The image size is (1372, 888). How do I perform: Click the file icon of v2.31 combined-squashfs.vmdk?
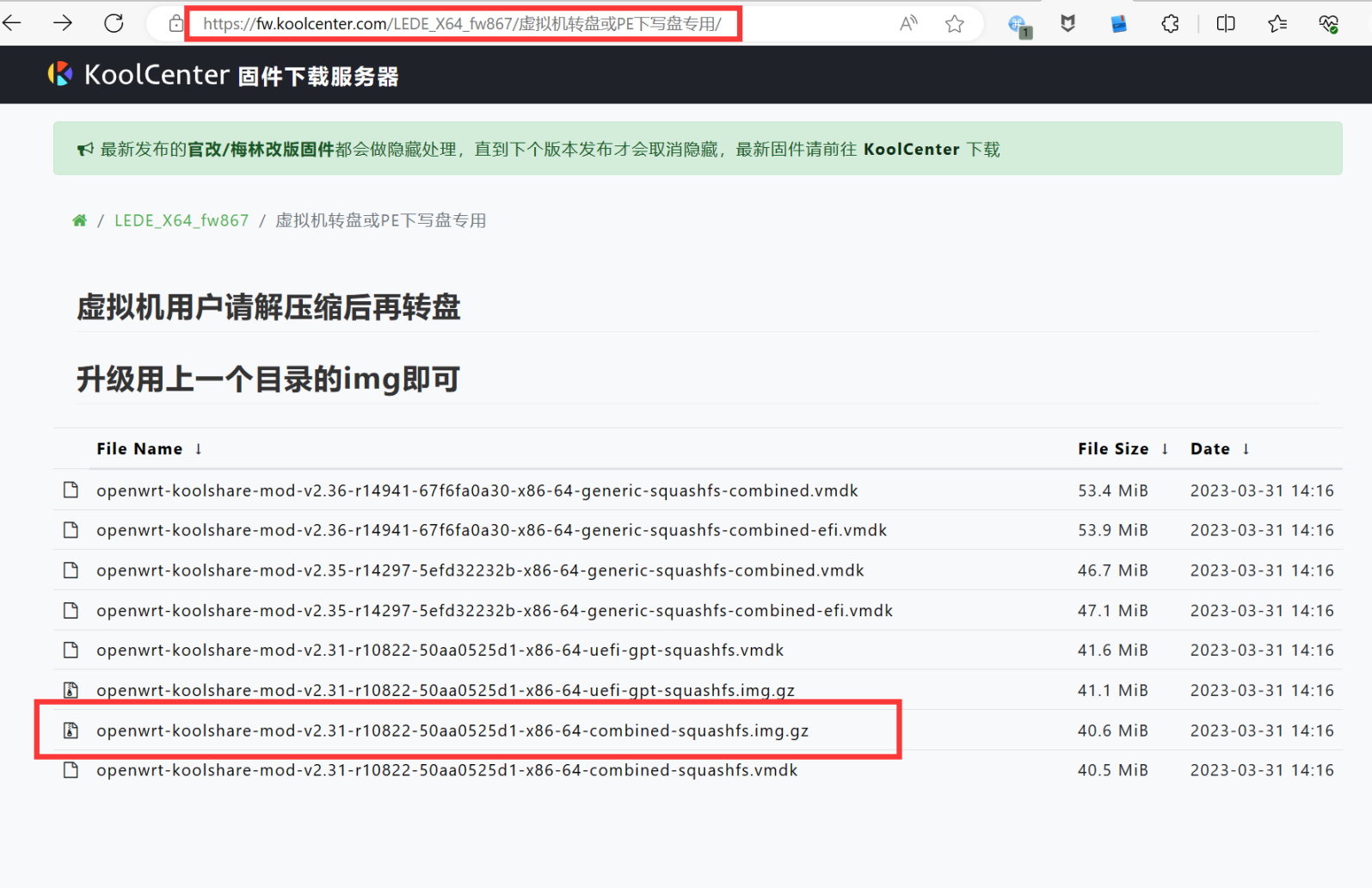[x=71, y=769]
